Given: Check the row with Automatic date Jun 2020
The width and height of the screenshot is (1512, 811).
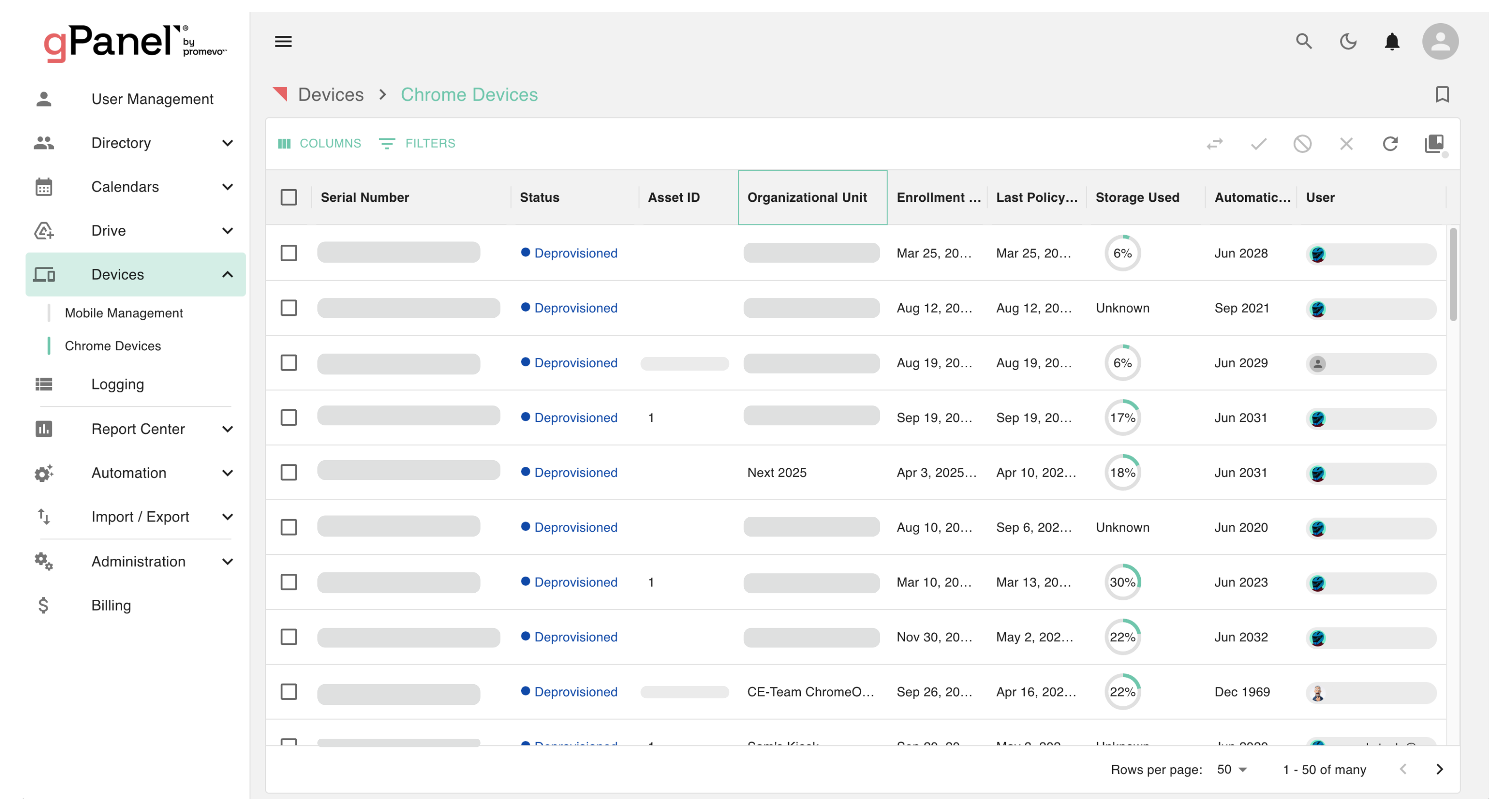Looking at the screenshot, I should (x=289, y=528).
